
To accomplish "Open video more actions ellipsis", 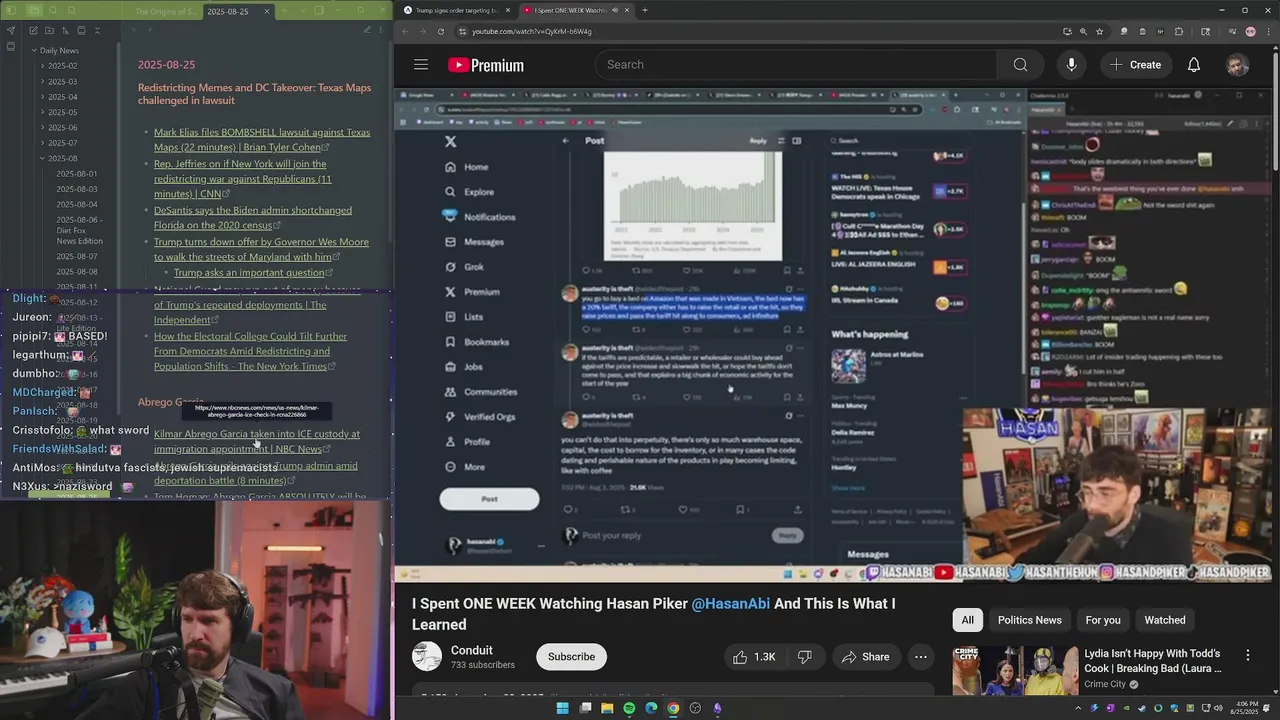I will click(921, 657).
